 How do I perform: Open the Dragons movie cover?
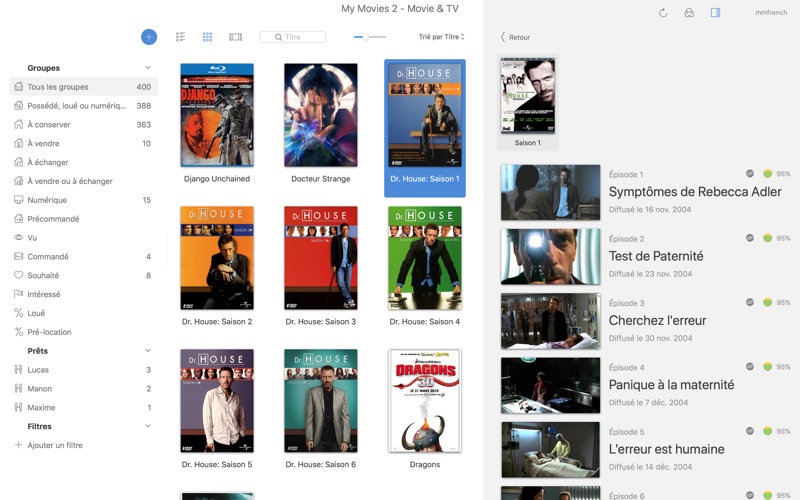[425, 401]
